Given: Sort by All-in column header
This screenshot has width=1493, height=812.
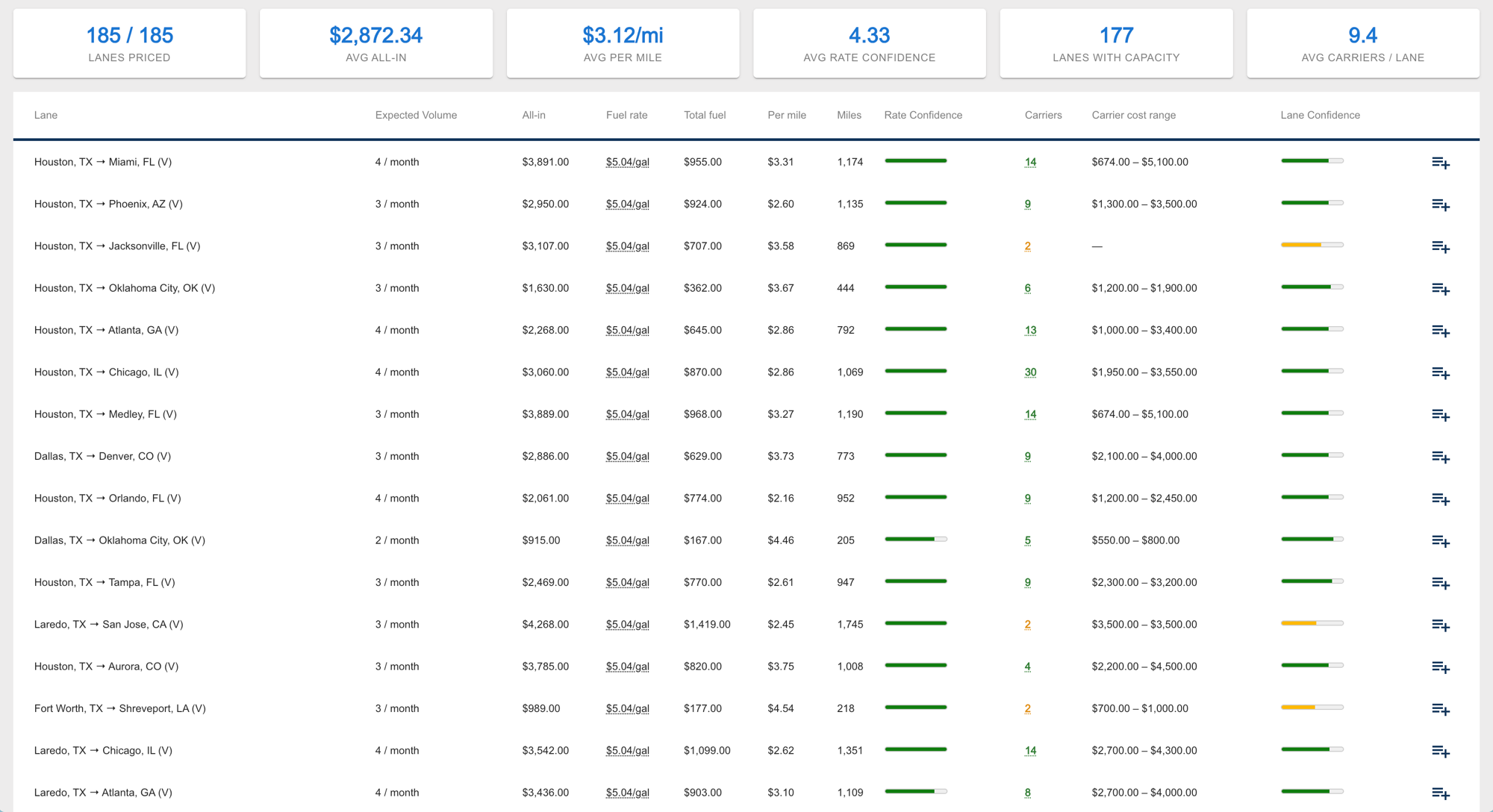Looking at the screenshot, I should [x=534, y=115].
